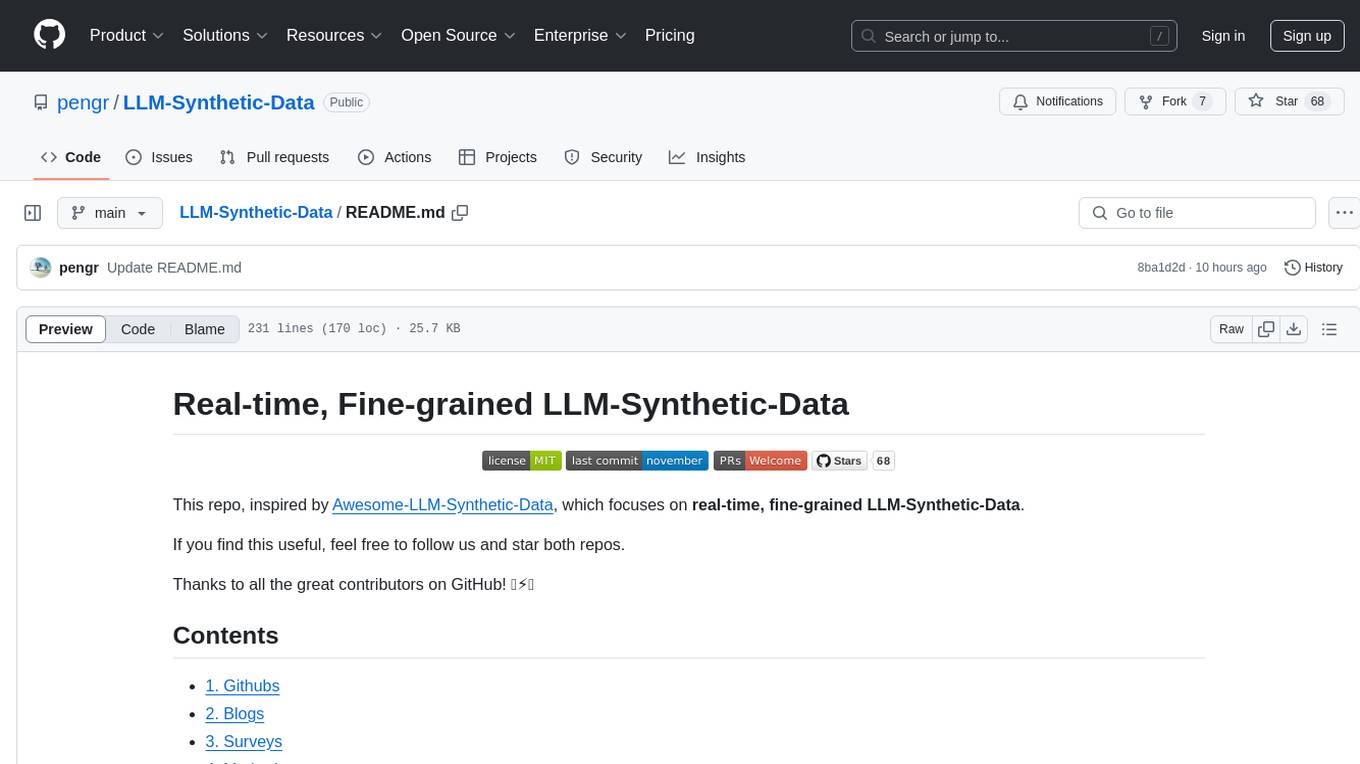The height and width of the screenshot is (764, 1360).
Task: Jump to 3. Surveys section
Action: tap(244, 741)
